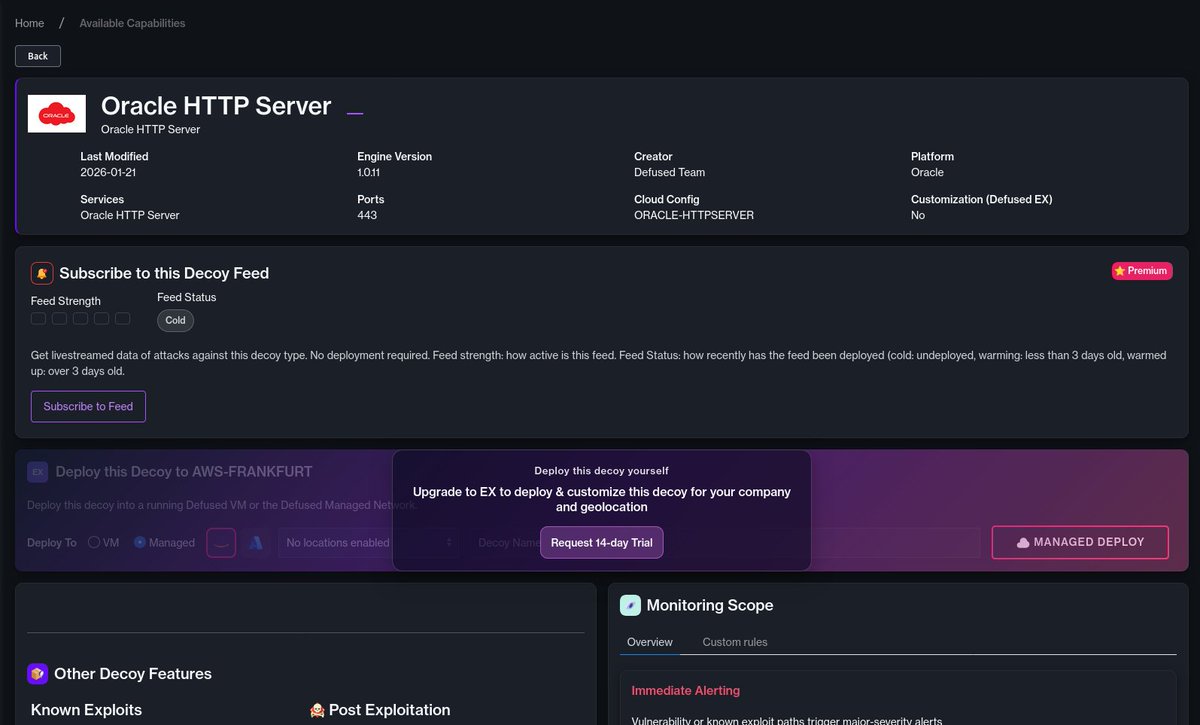Switch to the Custom rules tab
1200x725 pixels.
[735, 642]
